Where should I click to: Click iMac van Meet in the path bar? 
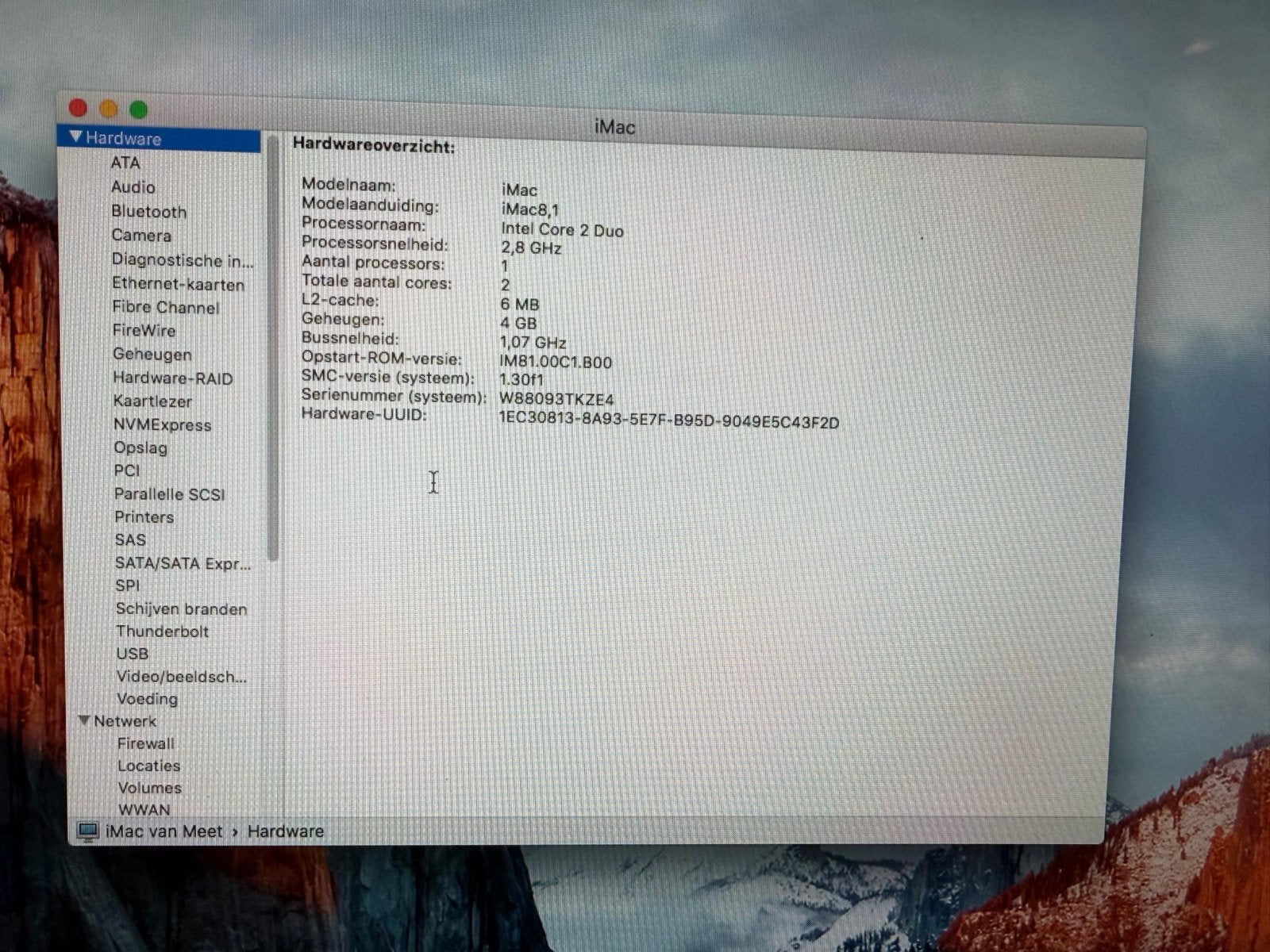tap(164, 831)
